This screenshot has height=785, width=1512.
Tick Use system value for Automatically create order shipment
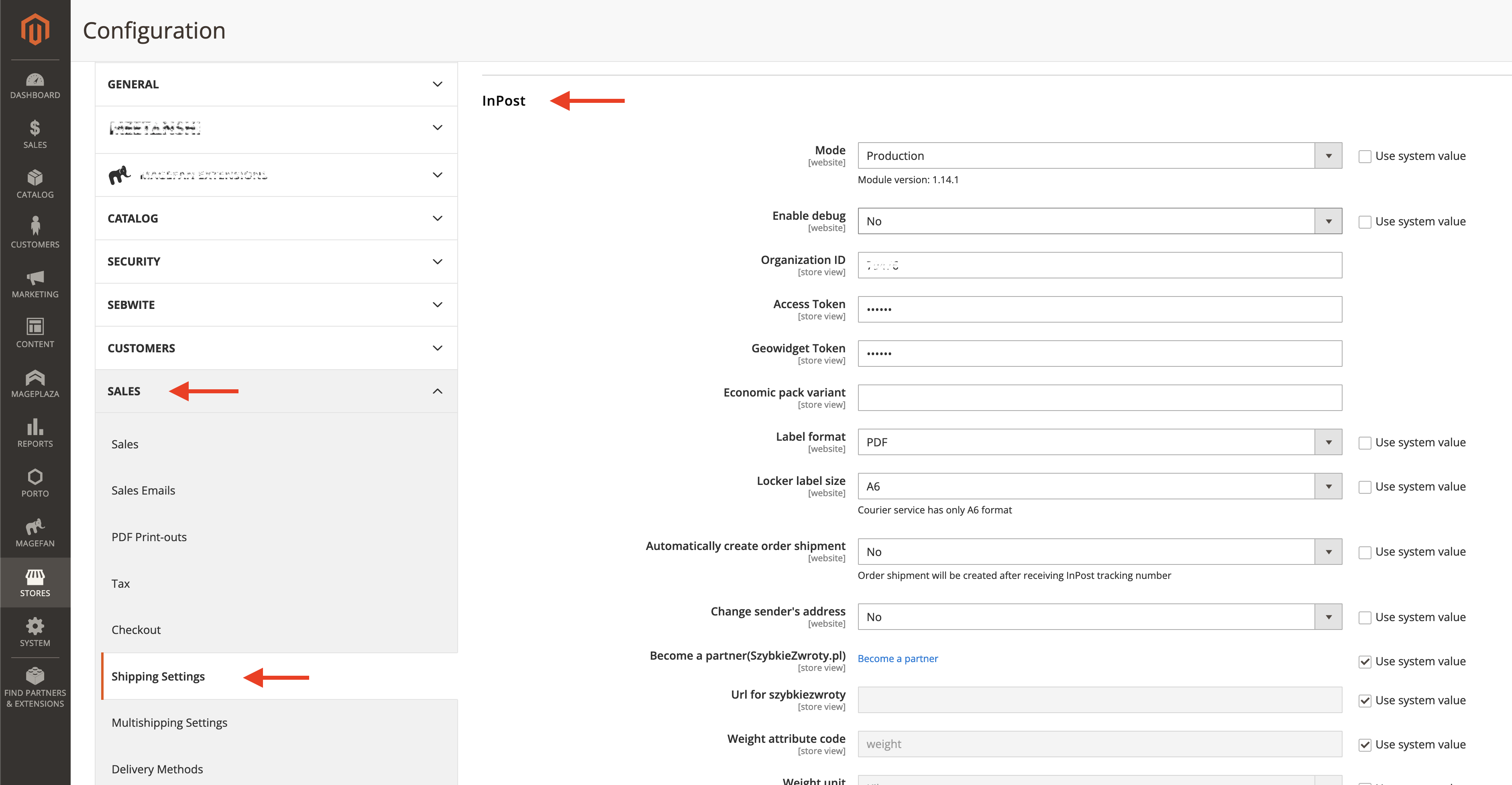pos(1365,552)
